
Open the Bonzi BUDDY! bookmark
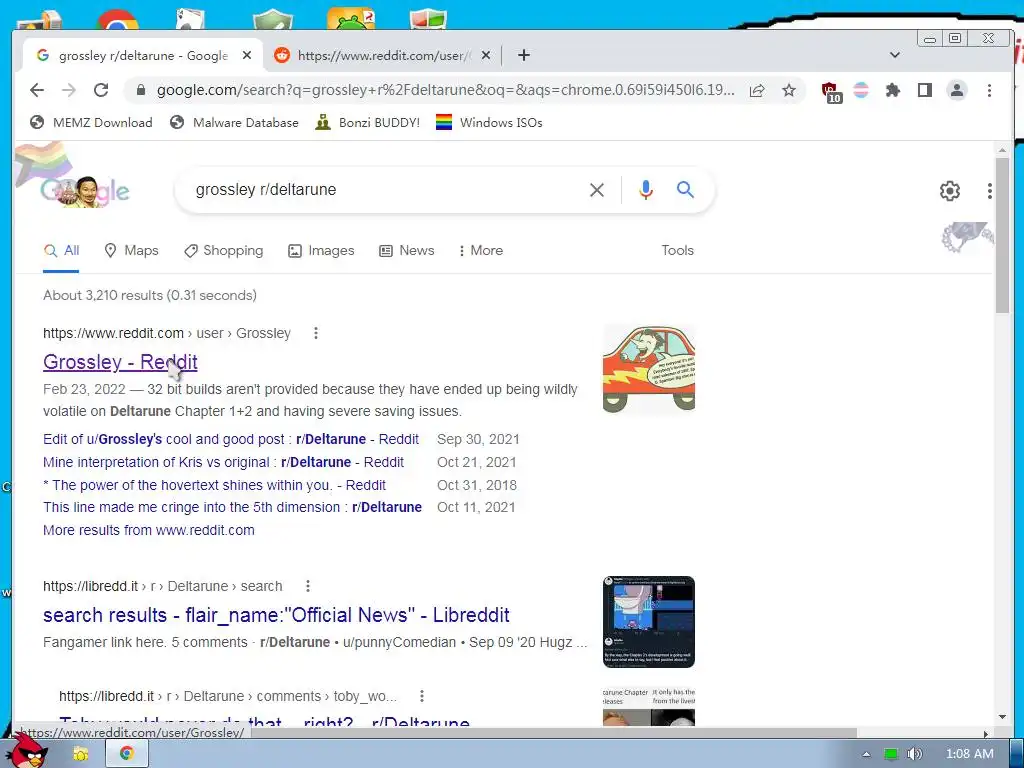click(x=368, y=123)
